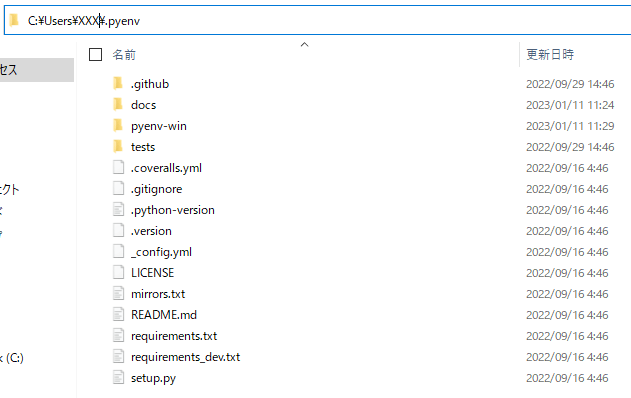Select the .version file name
Image resolution: width=631 pixels, height=398 pixels.
click(x=151, y=231)
